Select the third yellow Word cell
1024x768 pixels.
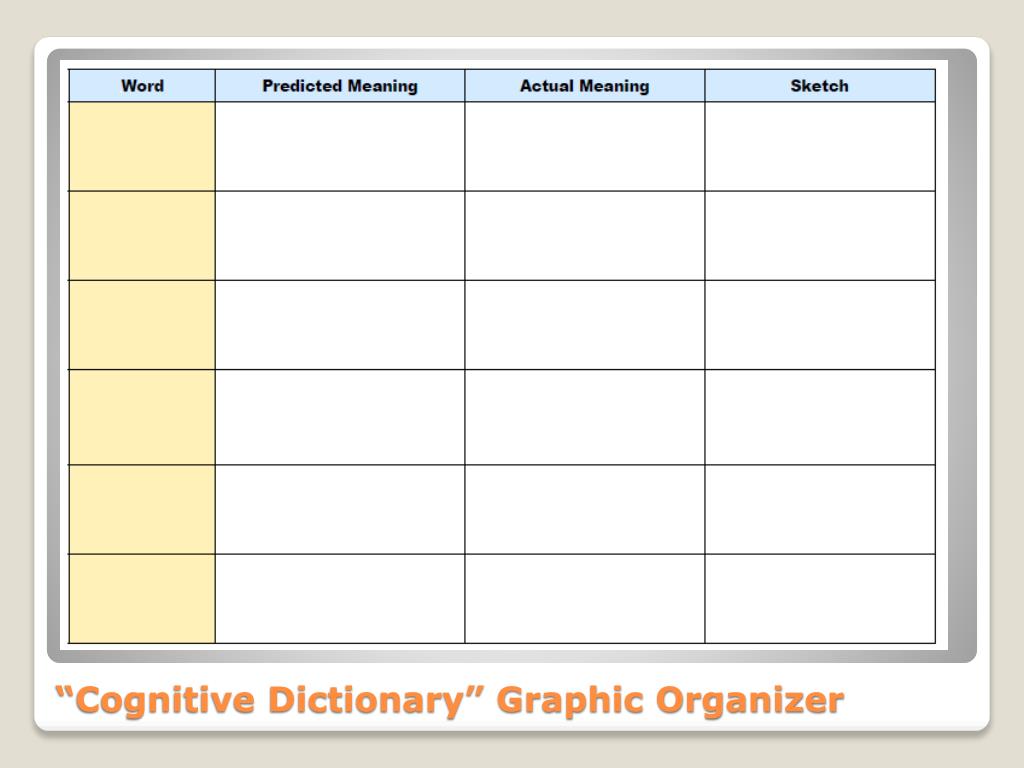pyautogui.click(x=142, y=325)
